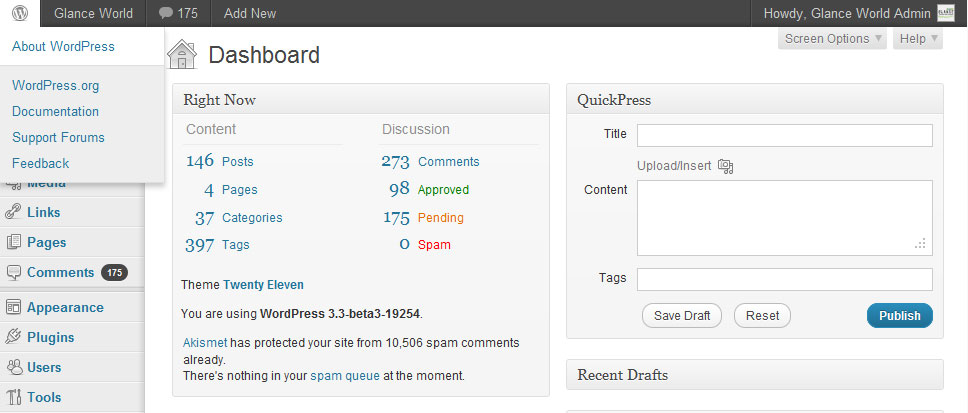Click the Pages icon in sidebar

point(13,242)
